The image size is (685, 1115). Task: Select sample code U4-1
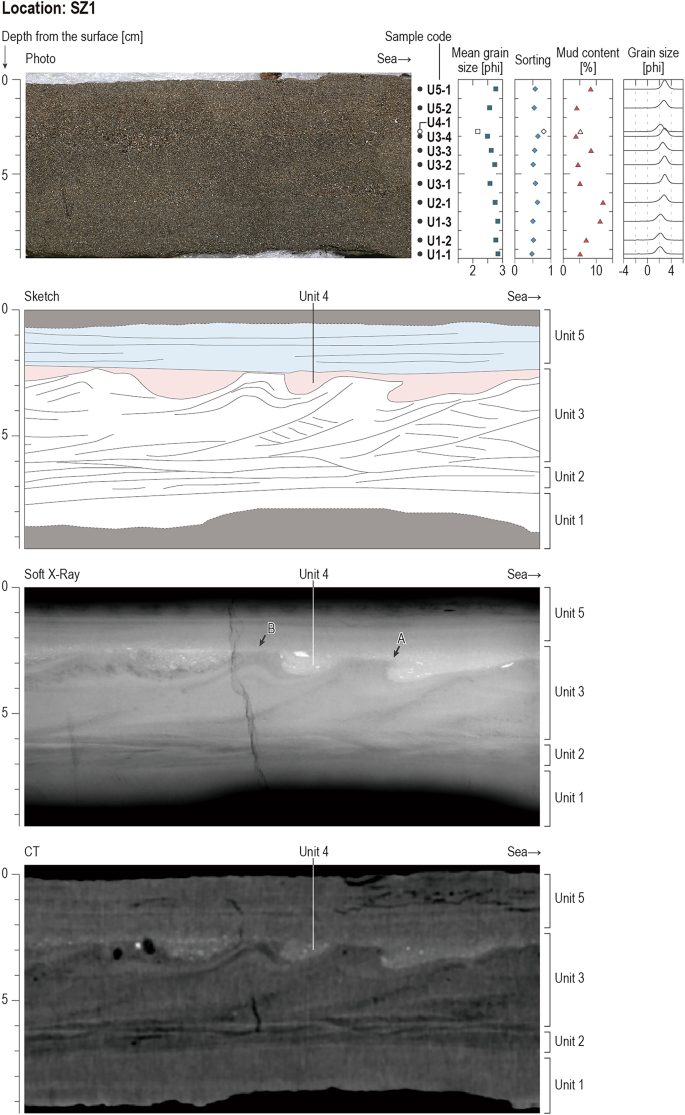click(438, 122)
